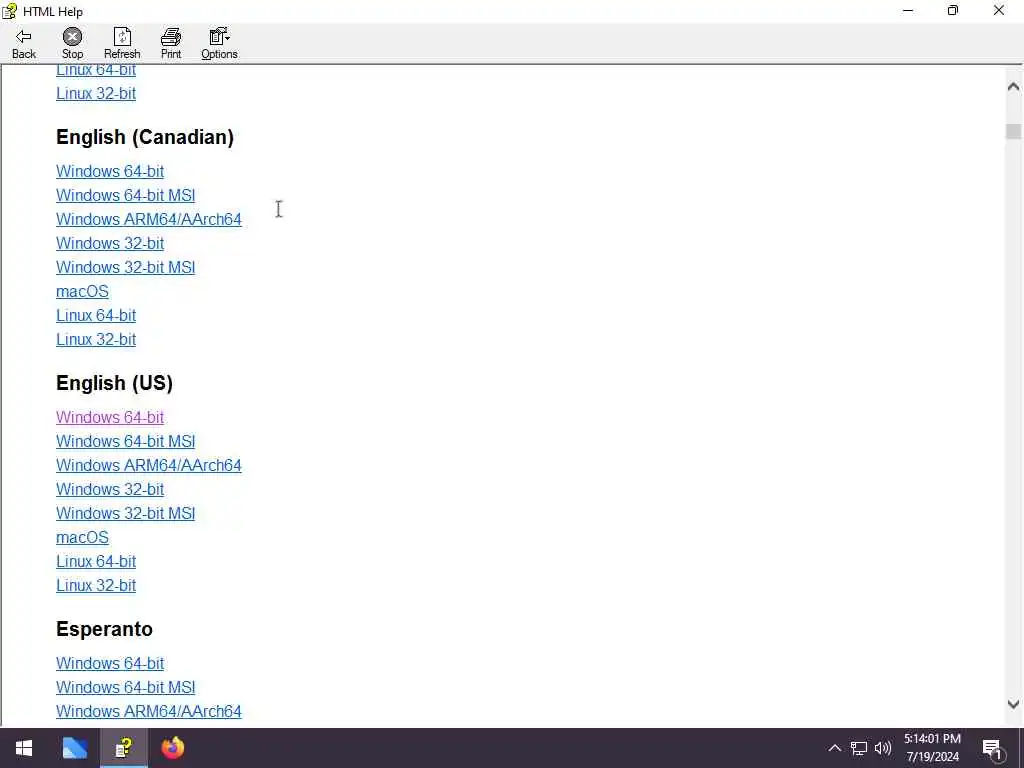Open English (Canadian) macOS link
The image size is (1024, 768).
pos(82,291)
